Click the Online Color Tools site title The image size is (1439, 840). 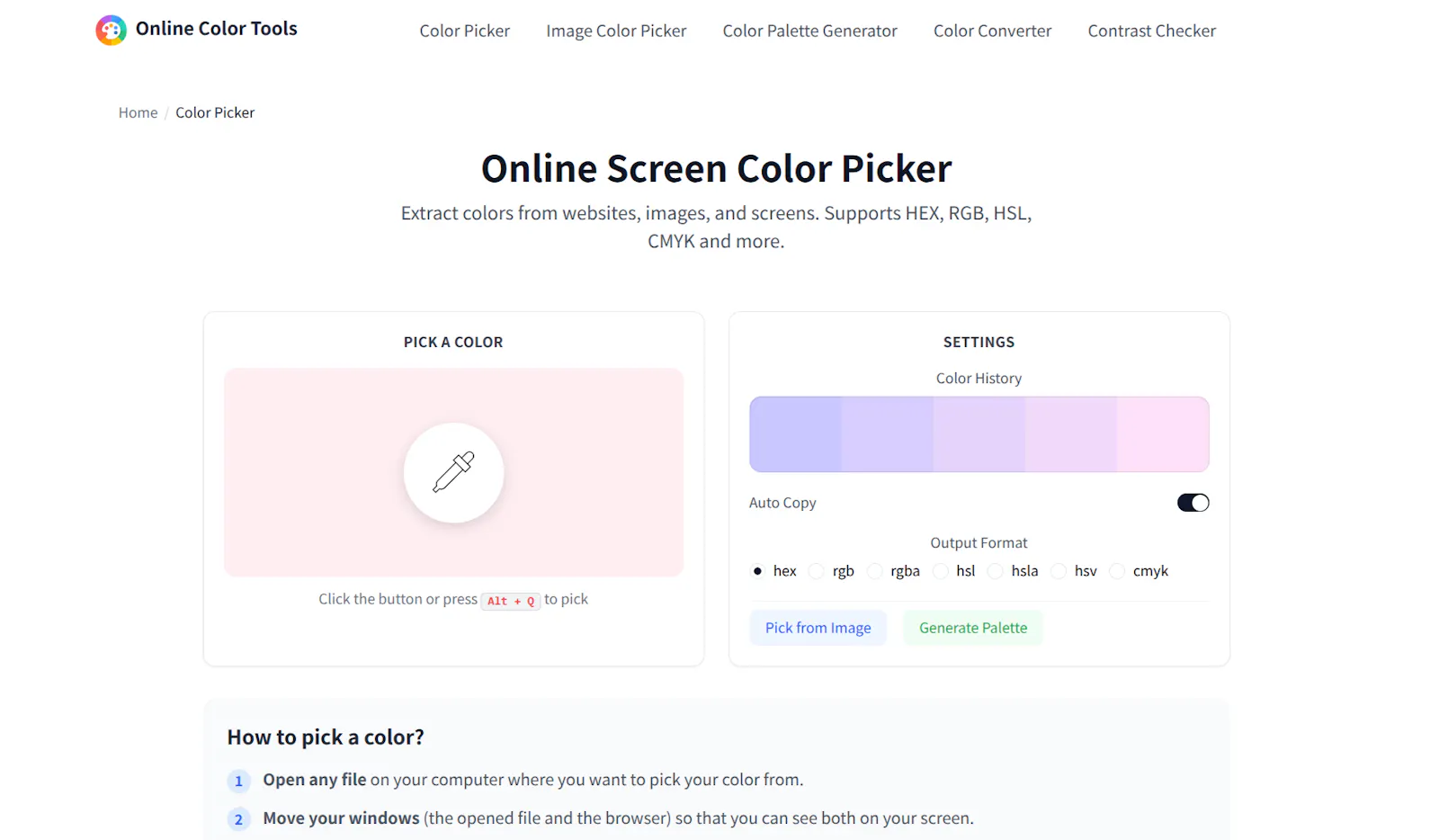[x=216, y=29]
